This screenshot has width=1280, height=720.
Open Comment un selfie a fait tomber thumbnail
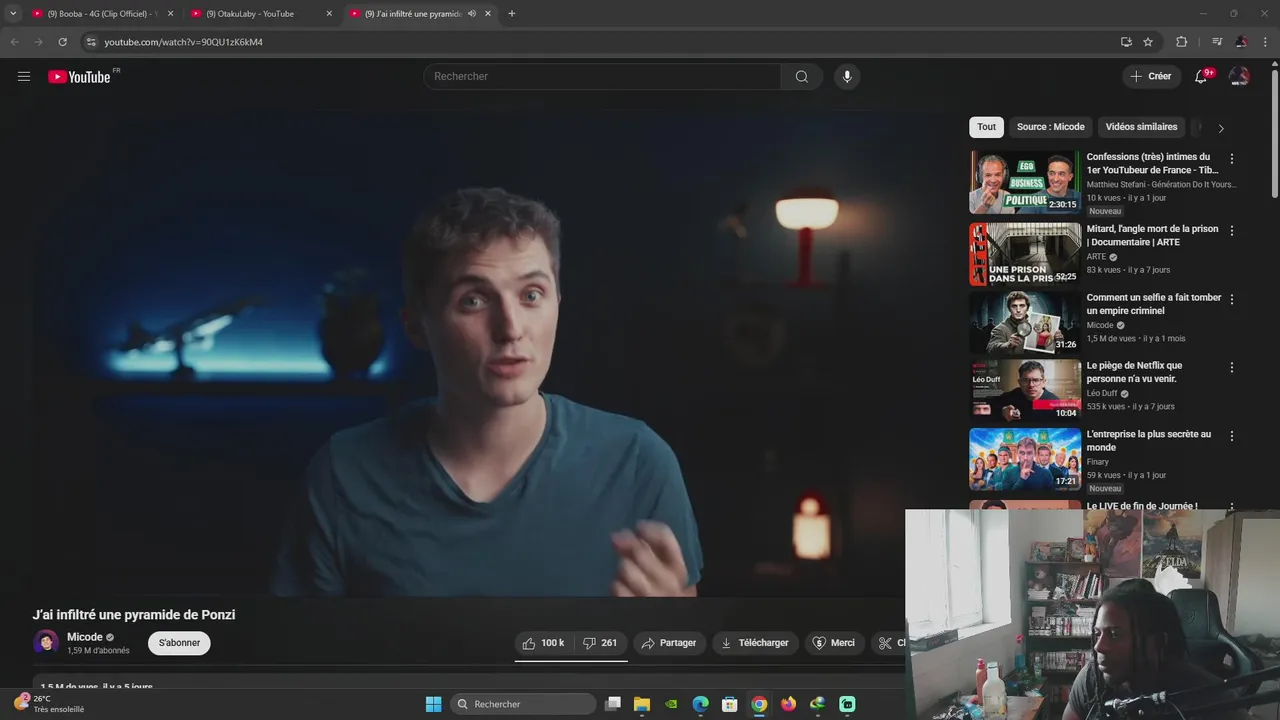pyautogui.click(x=1025, y=321)
